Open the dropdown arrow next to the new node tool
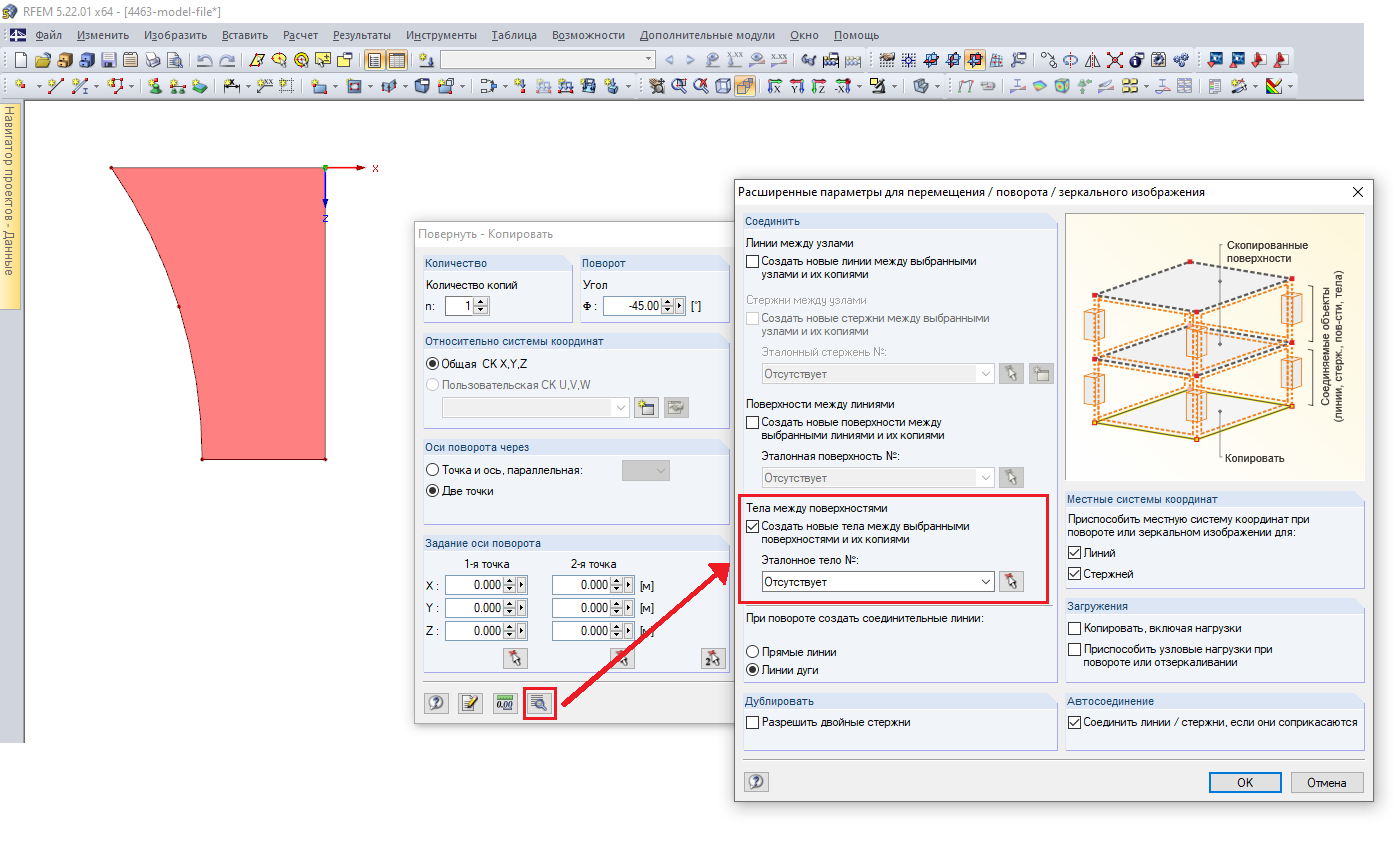Image resolution: width=1396 pixels, height=846 pixels. pos(39,87)
